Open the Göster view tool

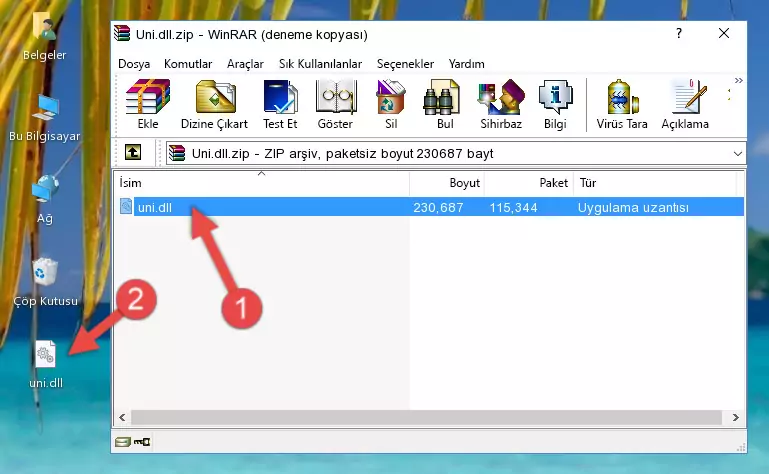pyautogui.click(x=335, y=104)
